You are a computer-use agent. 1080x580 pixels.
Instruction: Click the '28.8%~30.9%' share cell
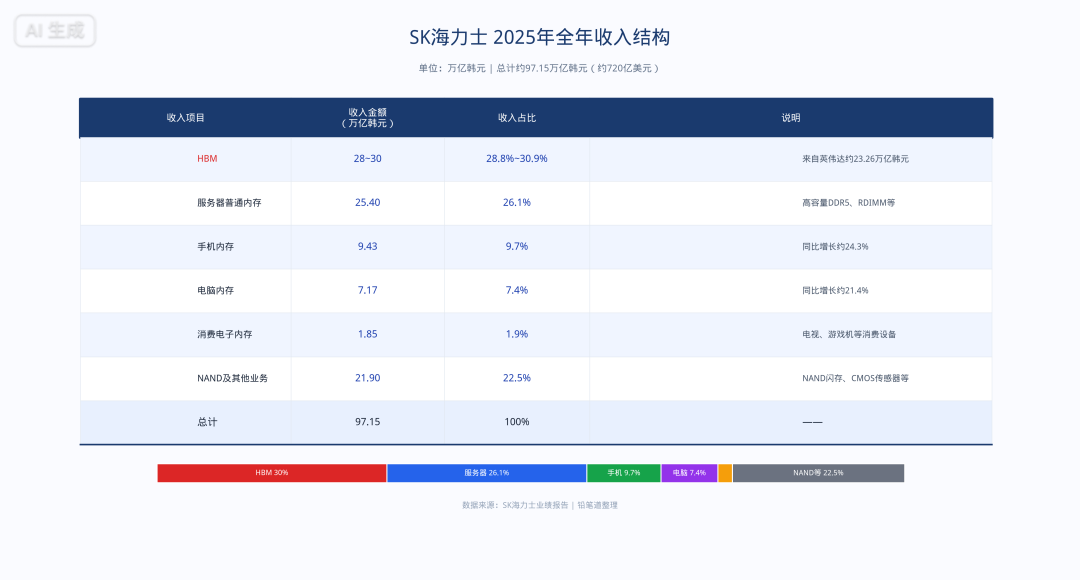(517, 158)
